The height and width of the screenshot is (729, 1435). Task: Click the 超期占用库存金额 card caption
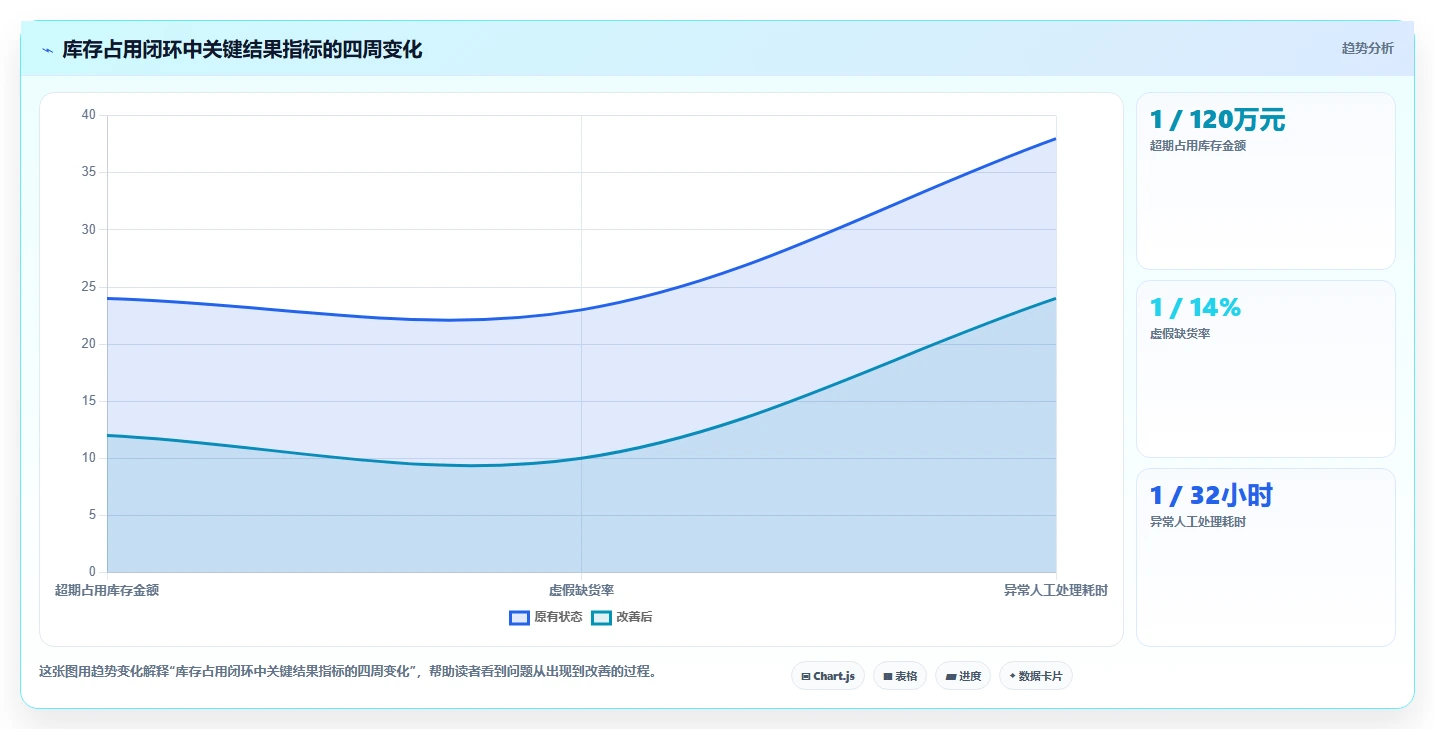coord(1198,146)
